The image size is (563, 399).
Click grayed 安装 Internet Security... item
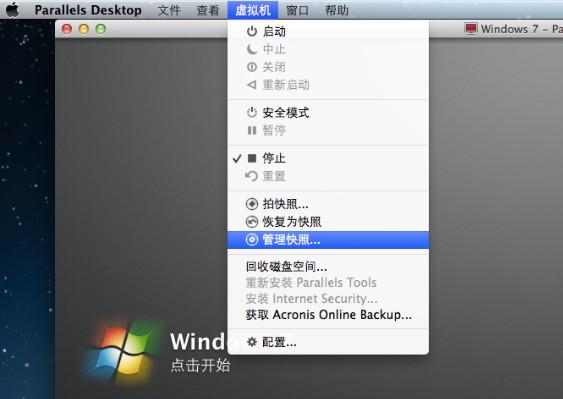point(328,298)
